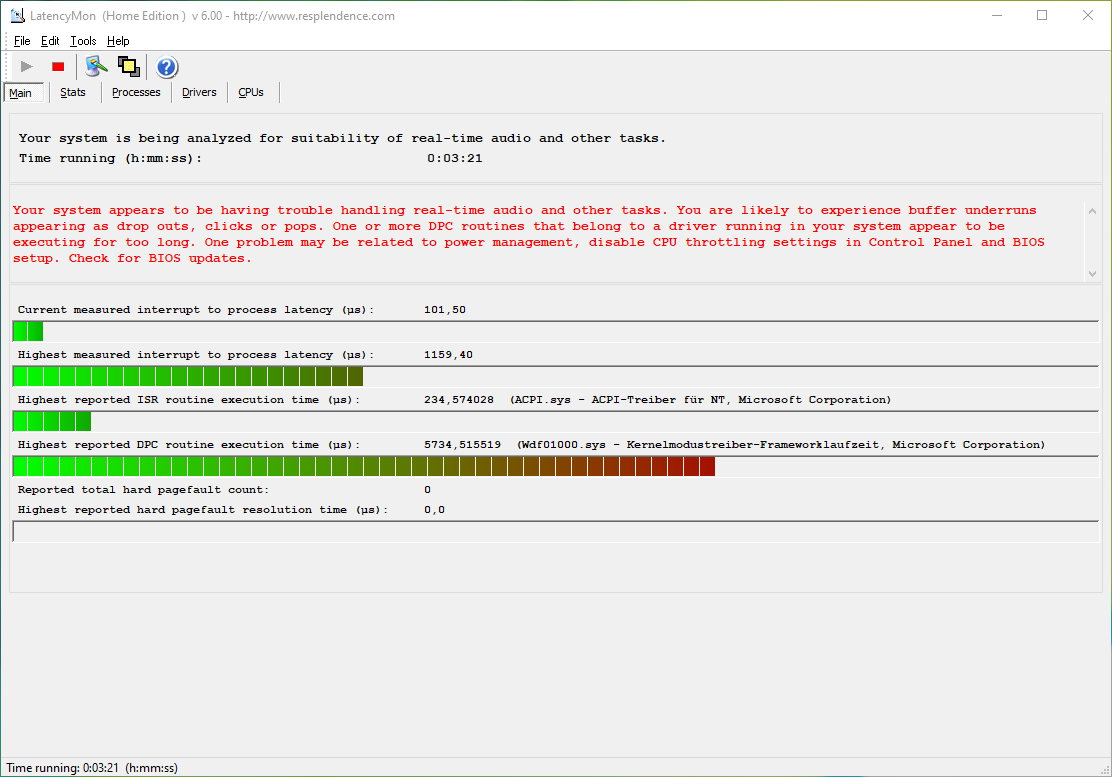Click the pagefault resolution time value 0,0
The height and width of the screenshot is (777, 1112).
pyautogui.click(x=434, y=510)
